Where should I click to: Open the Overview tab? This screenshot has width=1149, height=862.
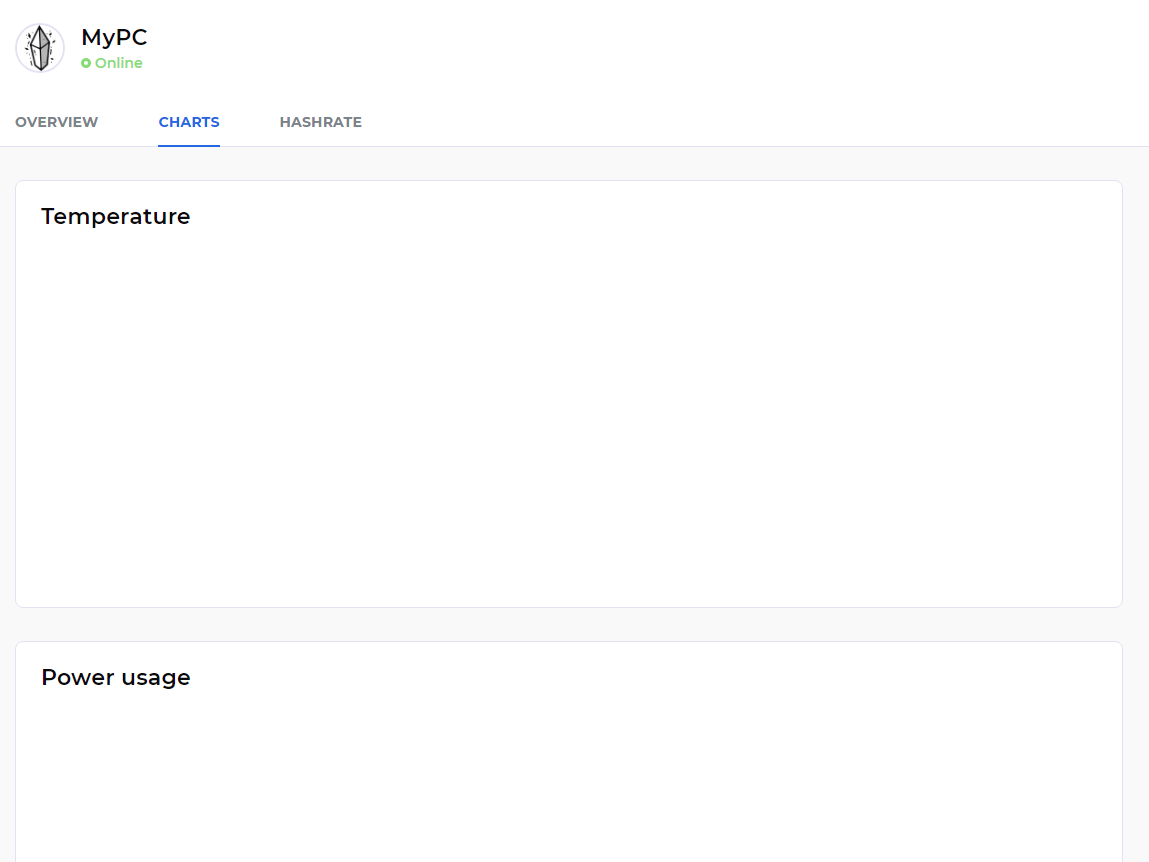click(x=56, y=122)
